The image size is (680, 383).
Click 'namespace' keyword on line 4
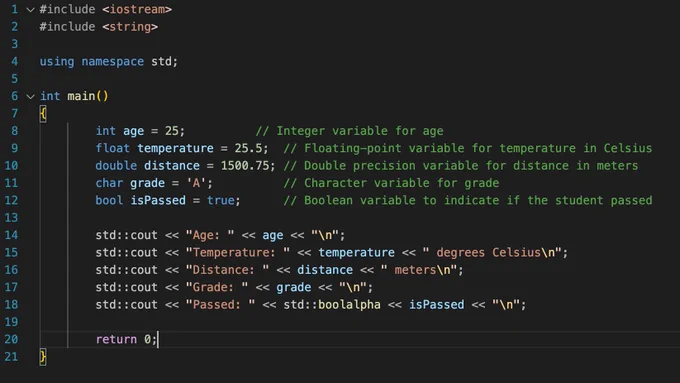click(x=112, y=62)
